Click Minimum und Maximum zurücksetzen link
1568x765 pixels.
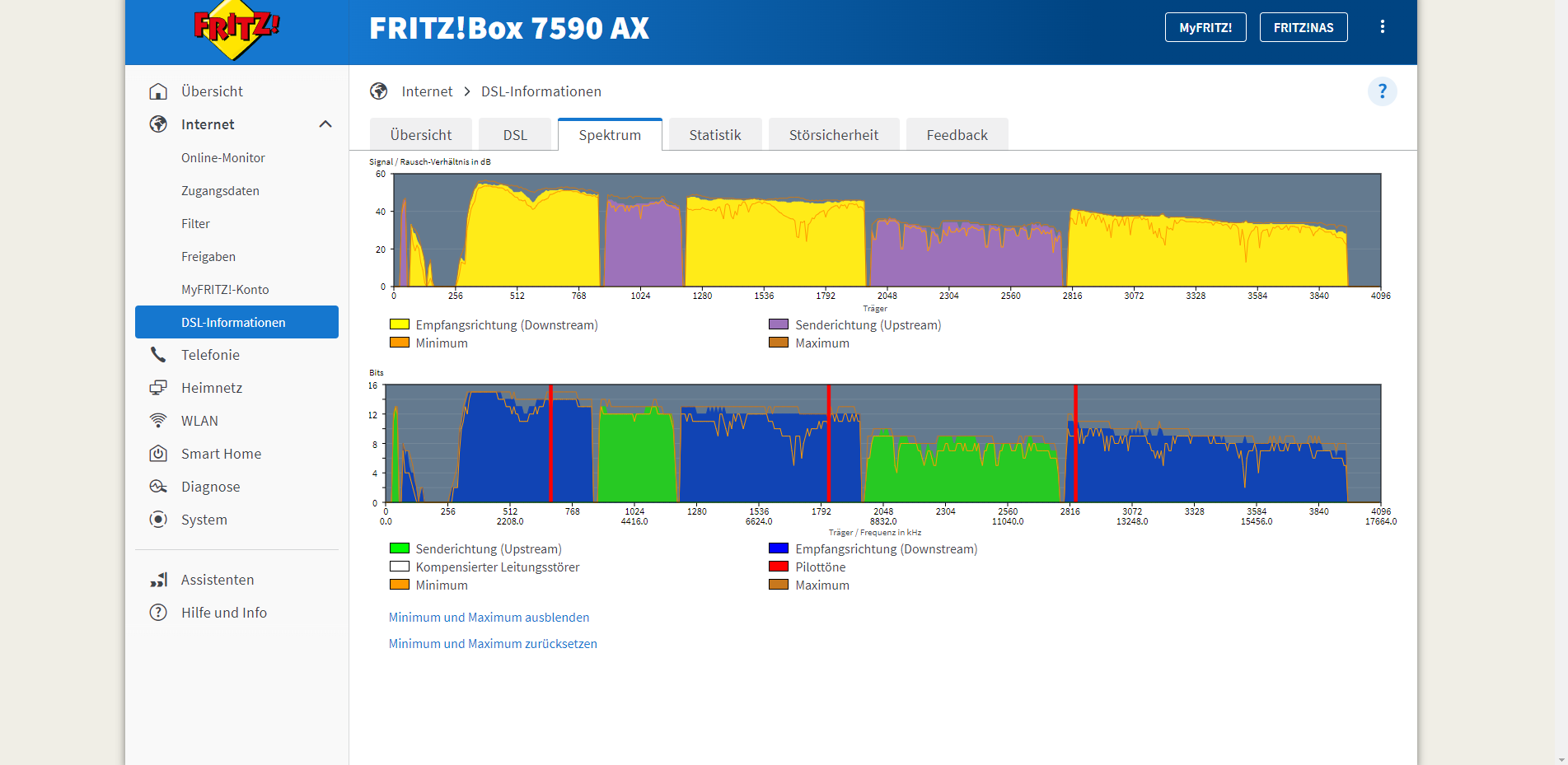click(x=493, y=644)
